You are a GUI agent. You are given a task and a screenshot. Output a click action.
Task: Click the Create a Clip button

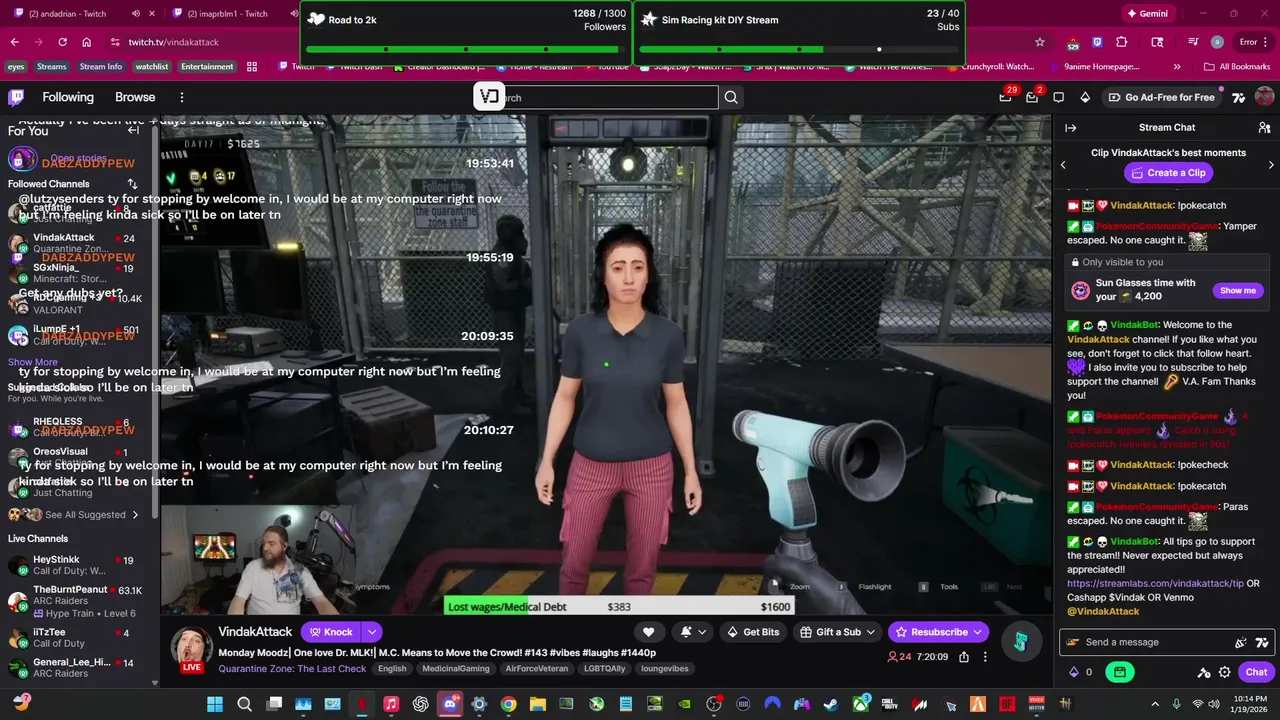coord(1167,173)
